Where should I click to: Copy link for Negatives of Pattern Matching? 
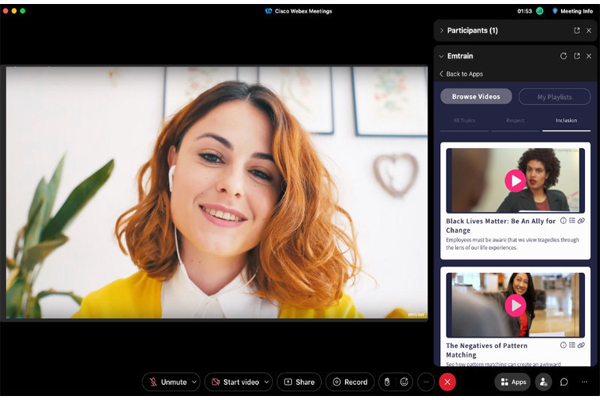pyautogui.click(x=581, y=345)
